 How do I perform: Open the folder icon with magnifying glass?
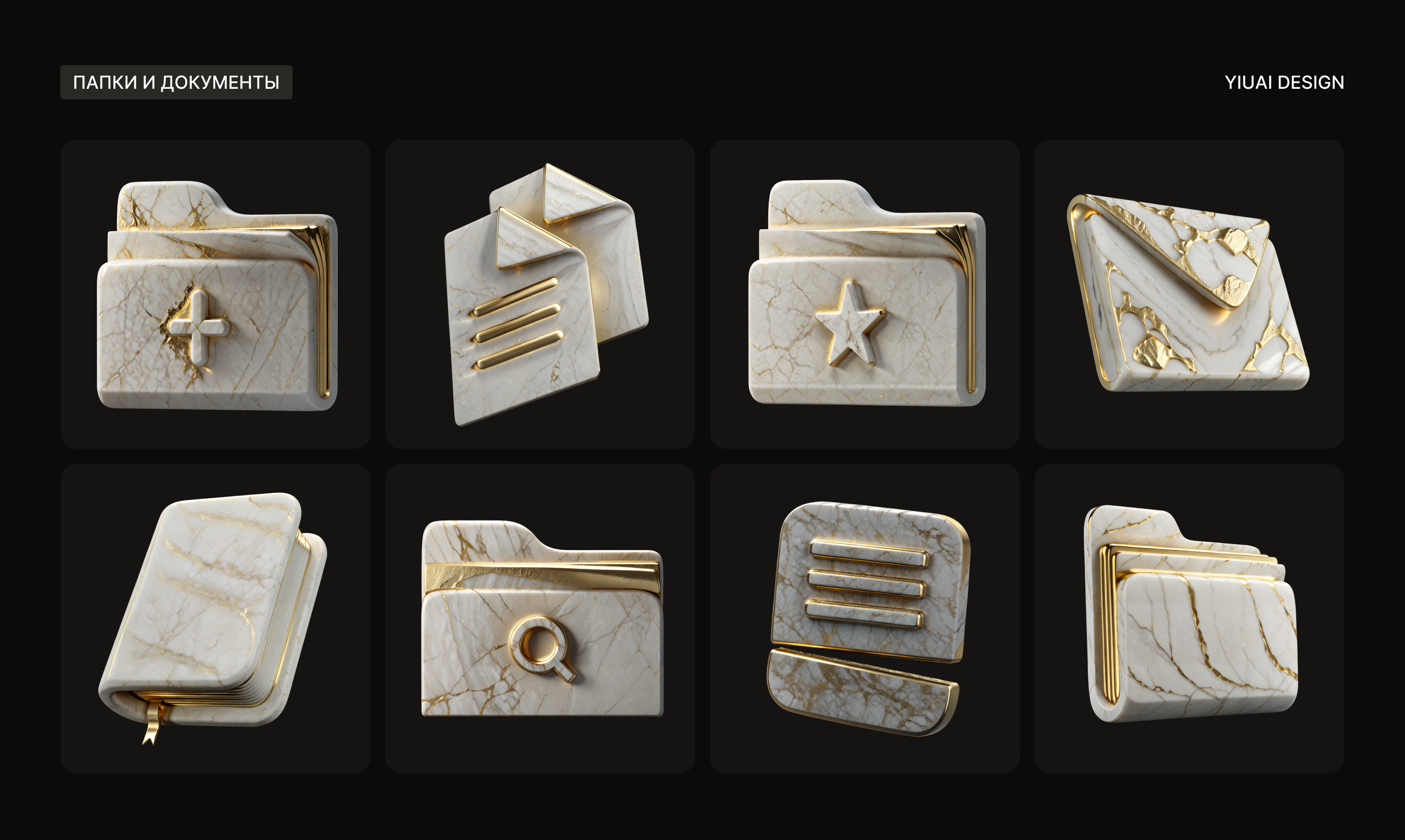pyautogui.click(x=542, y=618)
